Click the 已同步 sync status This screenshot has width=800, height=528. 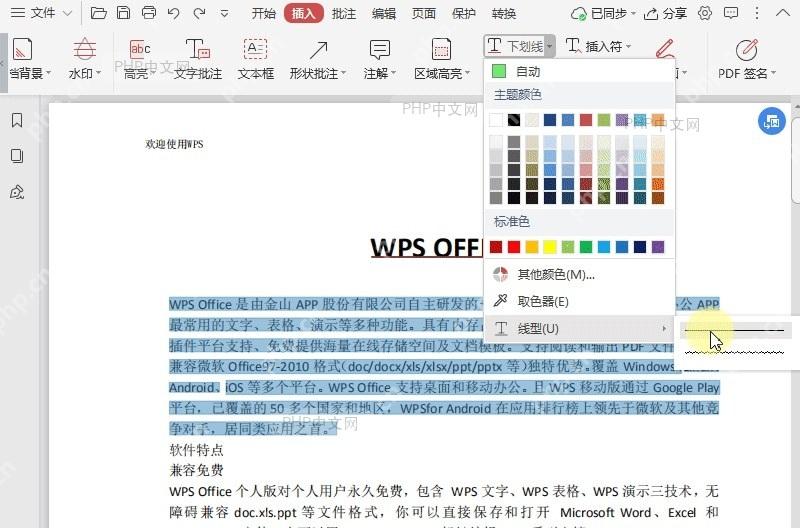point(603,14)
